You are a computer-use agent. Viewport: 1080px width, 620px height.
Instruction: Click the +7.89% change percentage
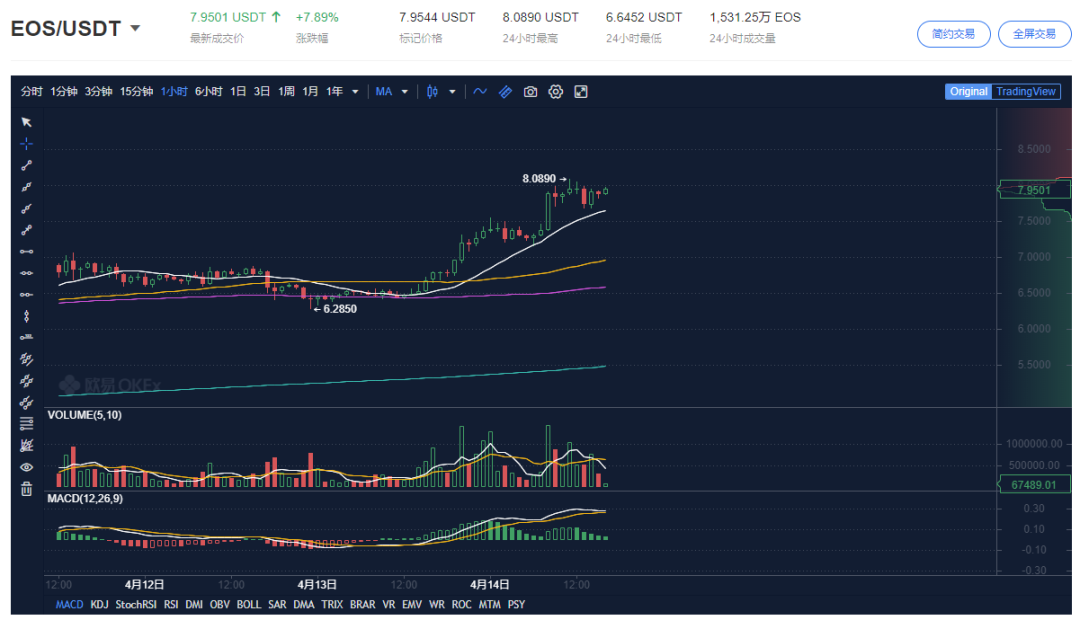click(317, 17)
